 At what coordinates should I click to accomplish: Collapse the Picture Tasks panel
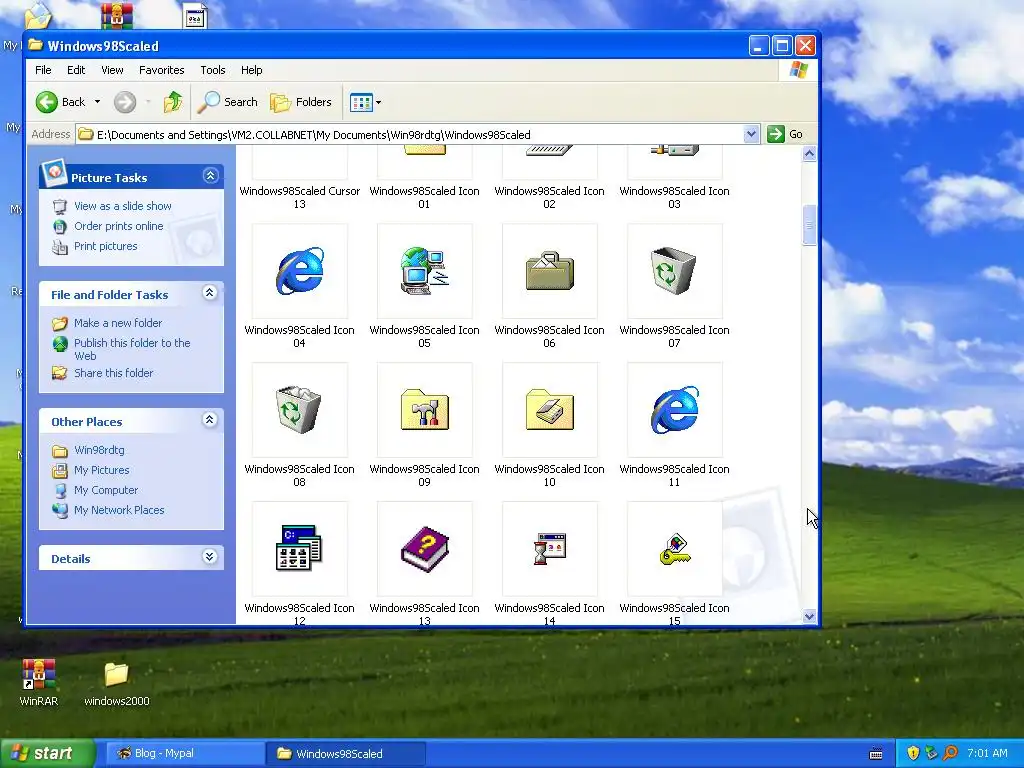click(210, 176)
